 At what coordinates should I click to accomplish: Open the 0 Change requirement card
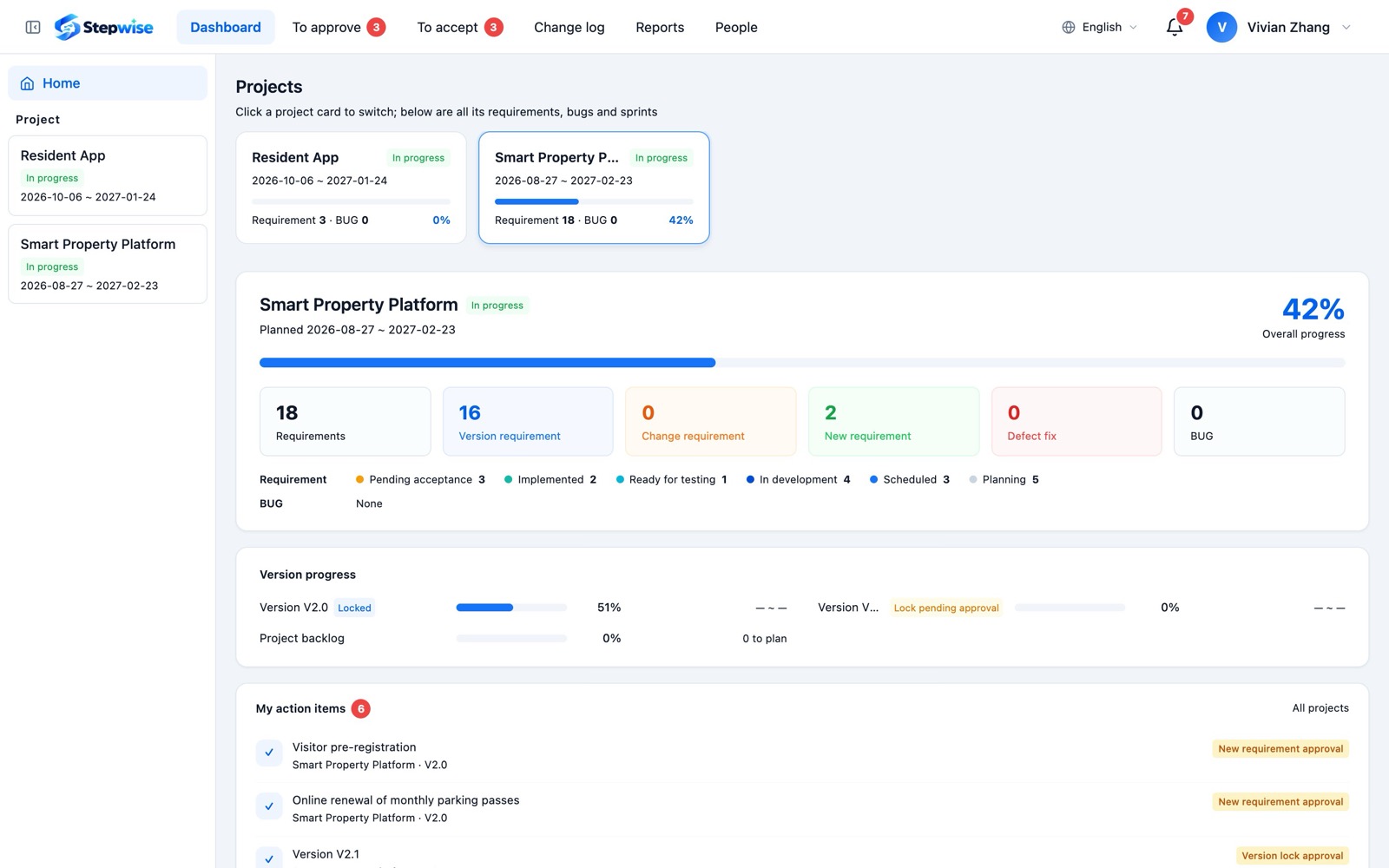(711, 421)
